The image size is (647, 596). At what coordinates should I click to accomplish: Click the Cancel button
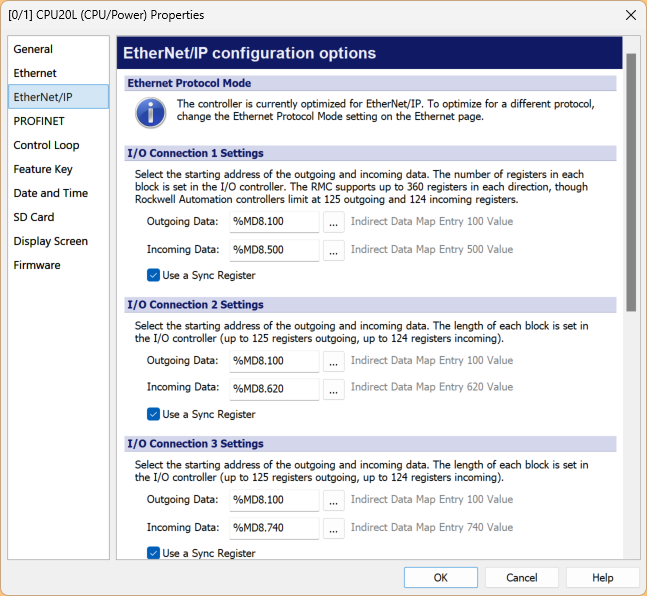tap(521, 578)
